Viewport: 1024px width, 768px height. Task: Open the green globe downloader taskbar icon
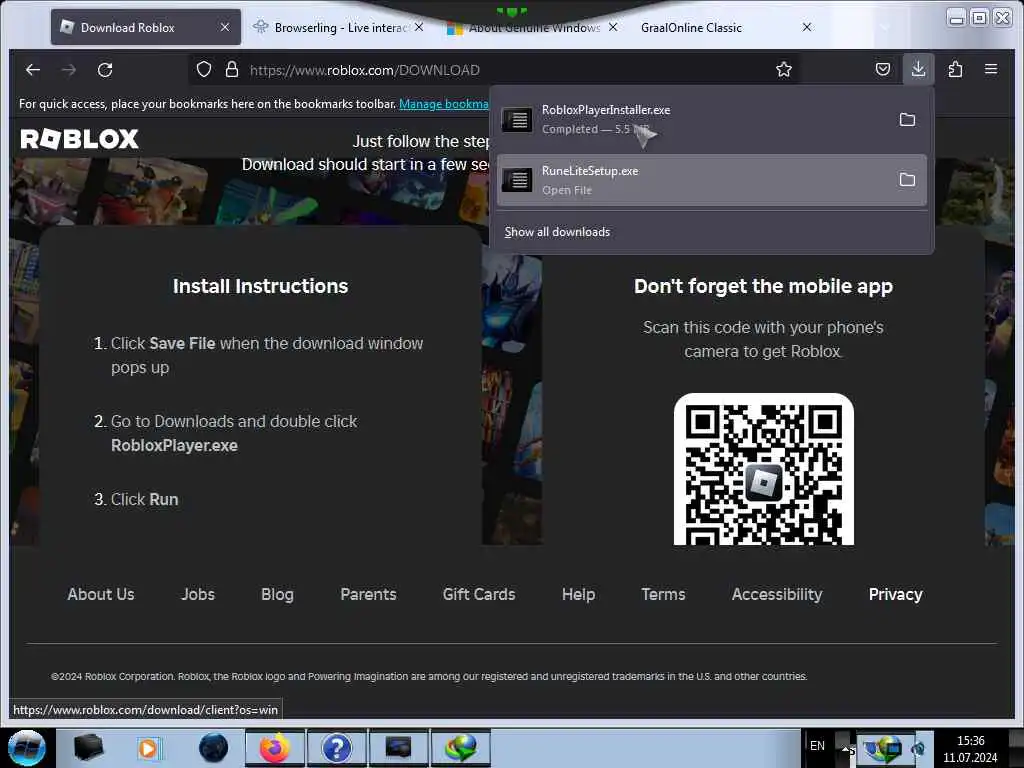coord(460,748)
